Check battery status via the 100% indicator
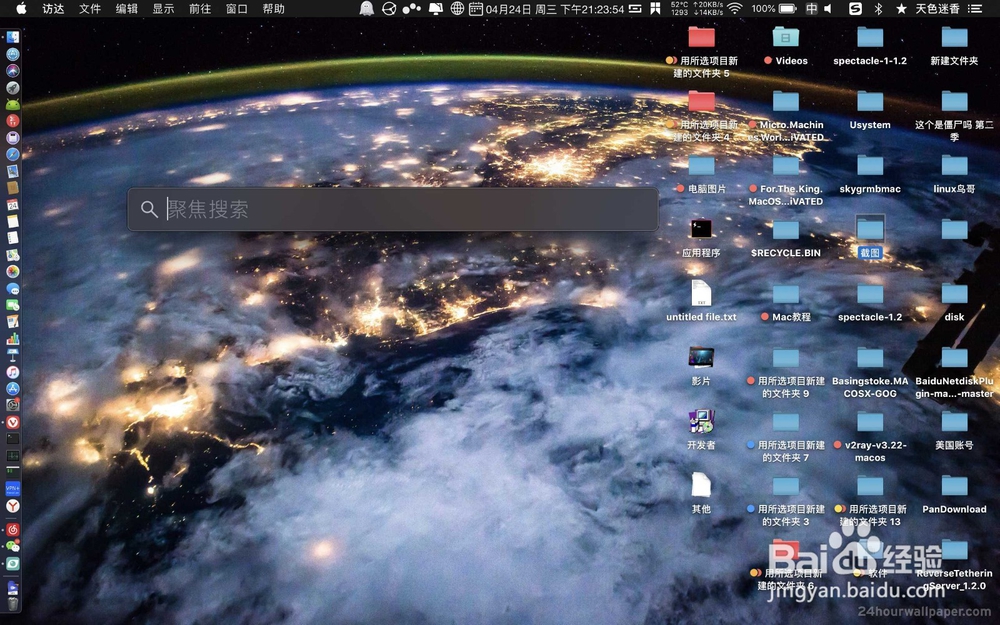The width and height of the screenshot is (1000, 625). click(765, 9)
